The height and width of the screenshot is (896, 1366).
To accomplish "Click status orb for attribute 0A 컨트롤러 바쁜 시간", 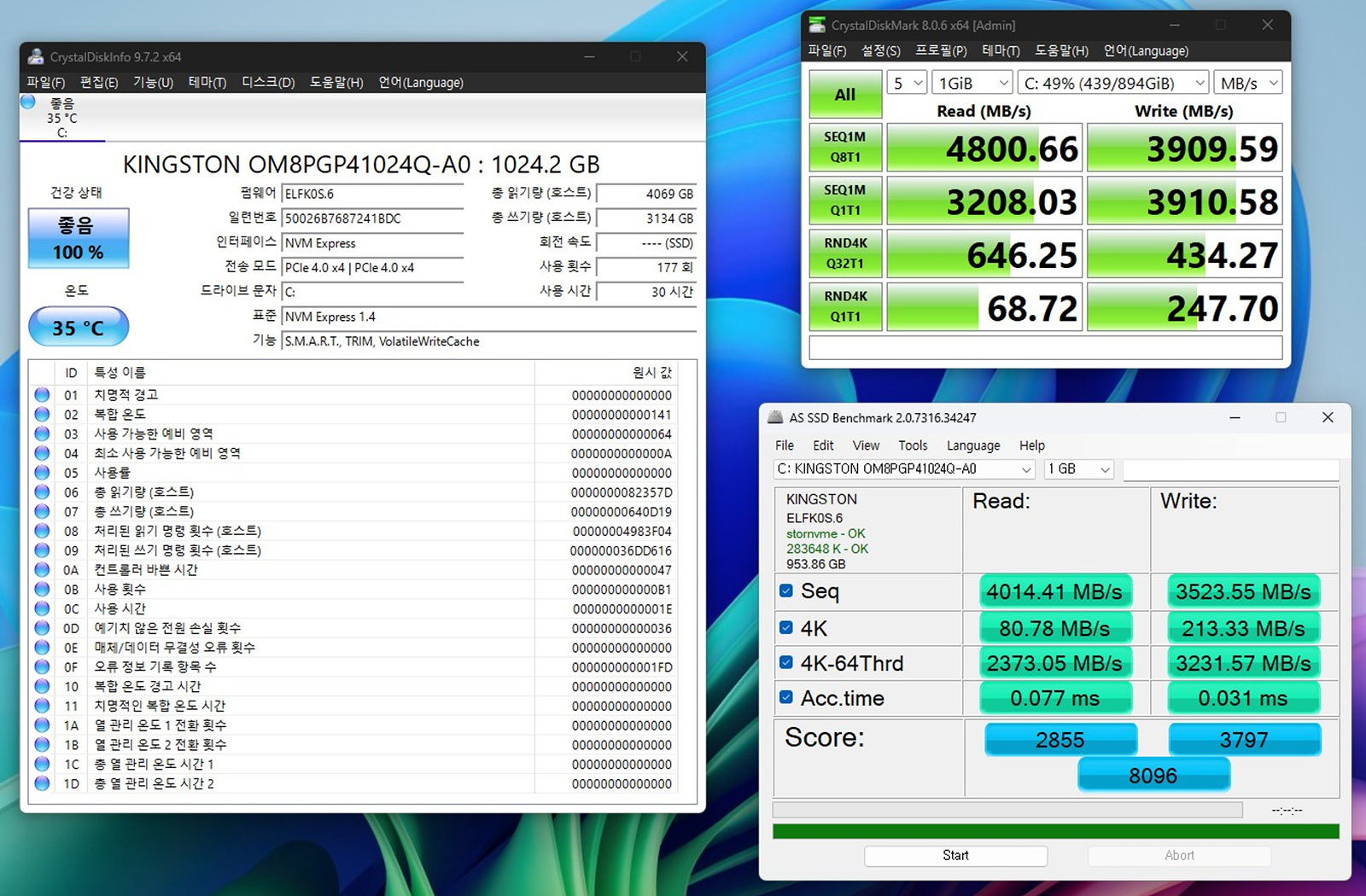I will tap(42, 570).
